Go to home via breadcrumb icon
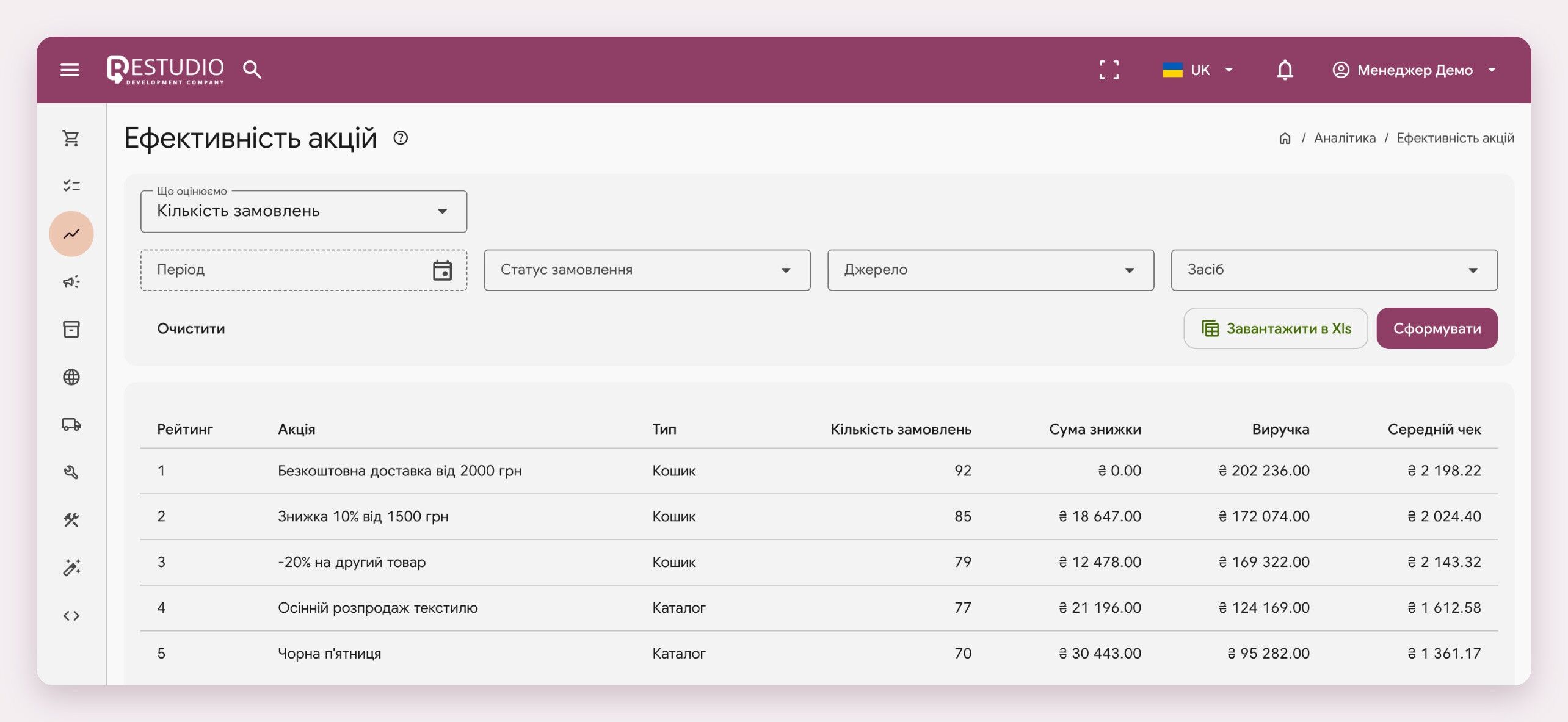Screen dimensions: 1568x722 tap(1285, 139)
